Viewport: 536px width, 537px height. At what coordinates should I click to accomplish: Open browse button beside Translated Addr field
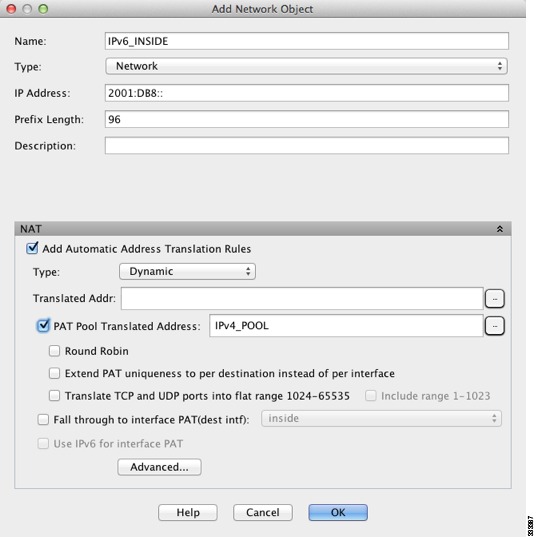click(495, 299)
